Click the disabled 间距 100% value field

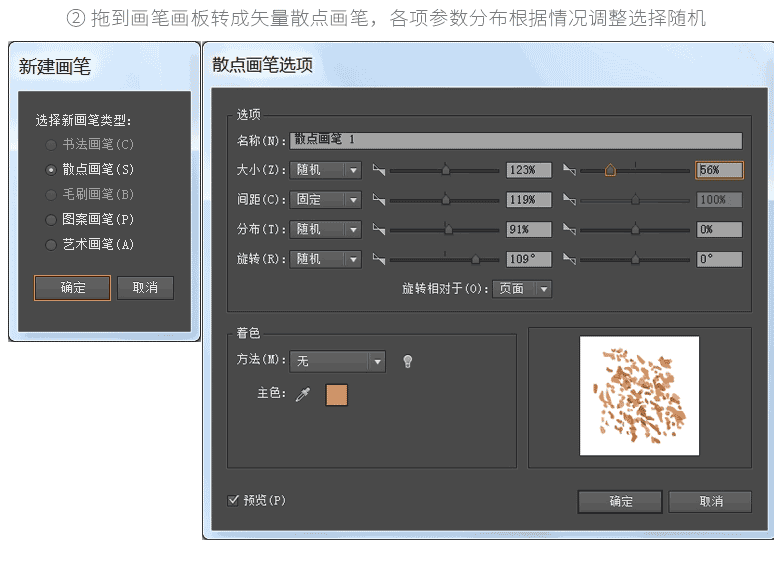click(719, 200)
